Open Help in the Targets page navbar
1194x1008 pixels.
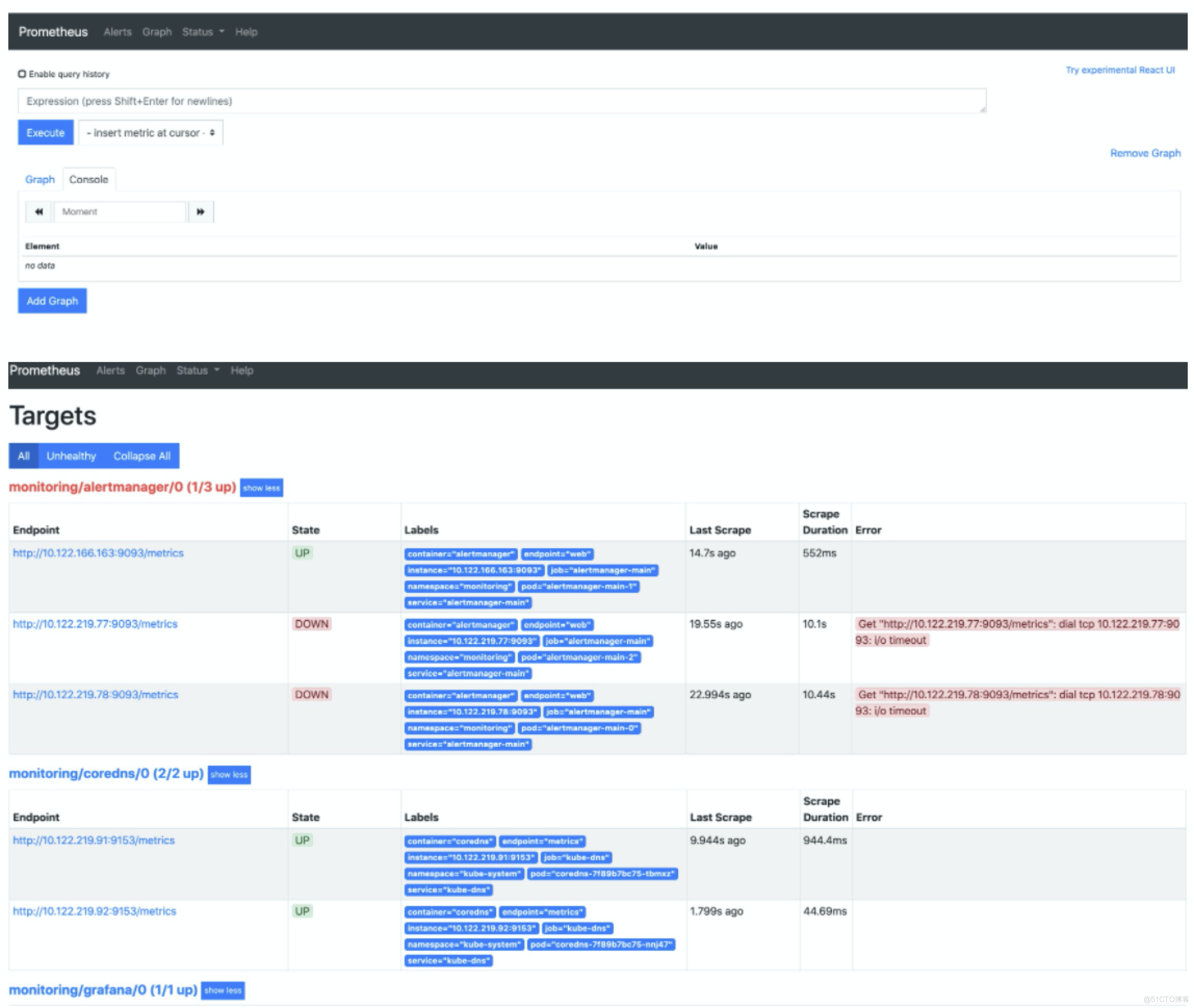coord(242,371)
